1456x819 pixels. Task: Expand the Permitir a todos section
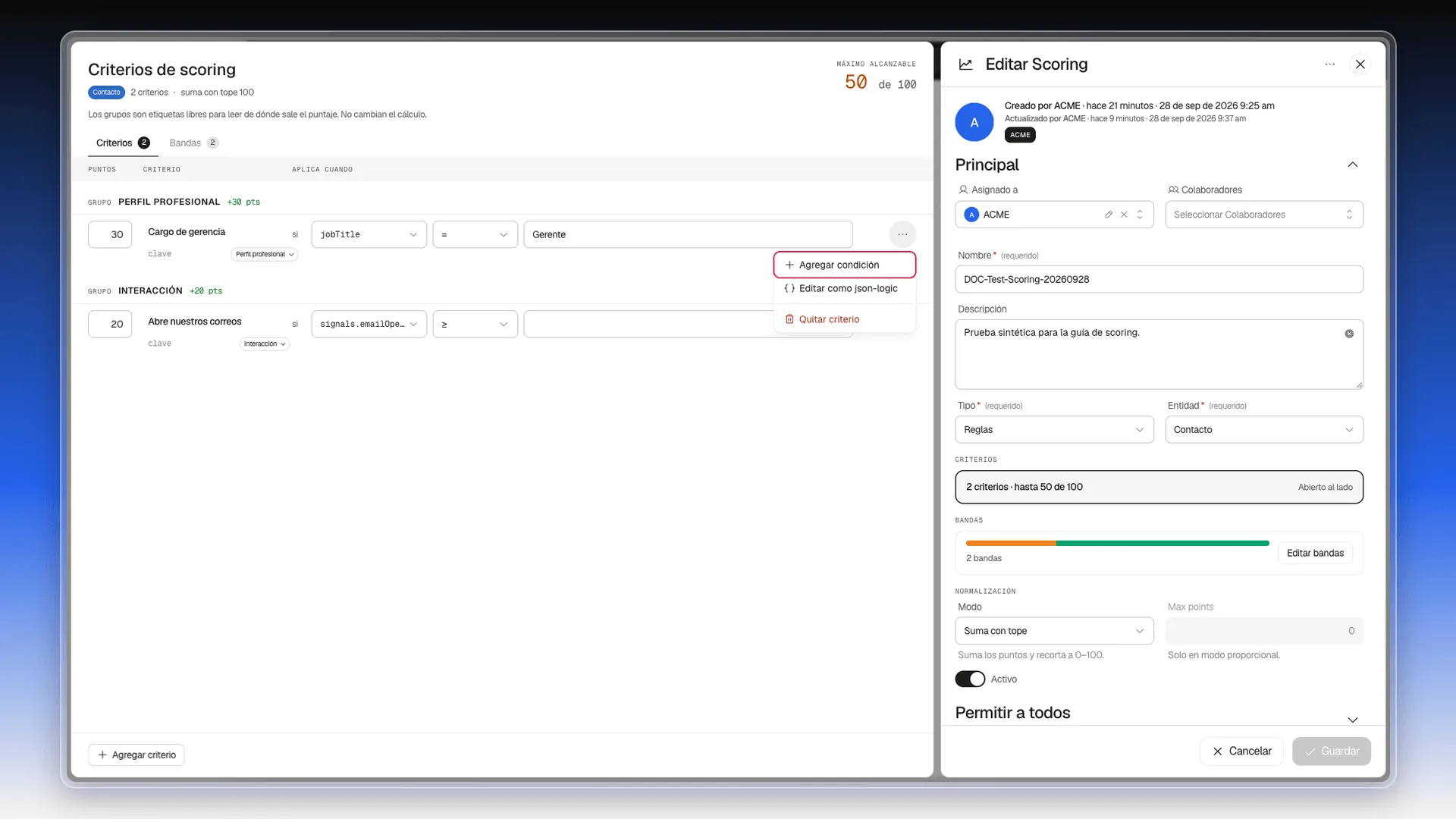tap(1352, 719)
